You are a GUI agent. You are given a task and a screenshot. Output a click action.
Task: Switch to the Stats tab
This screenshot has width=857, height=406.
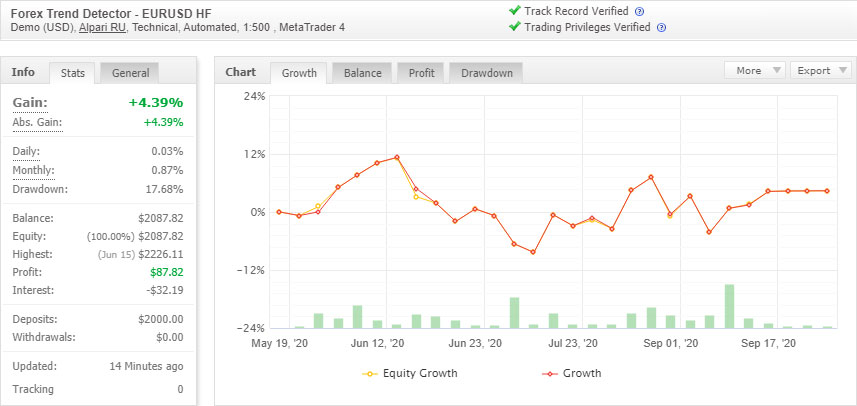tap(72, 73)
